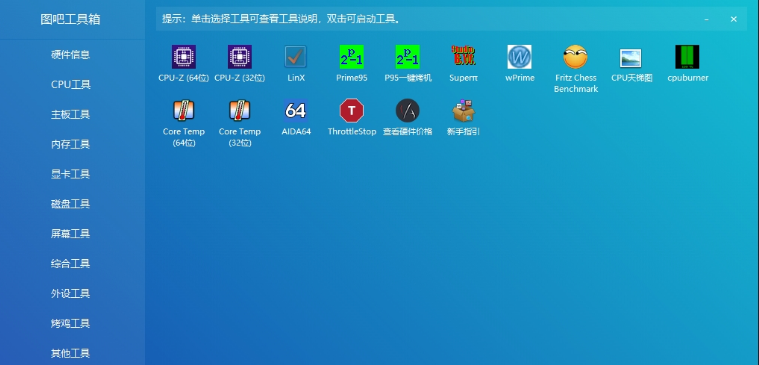The image size is (759, 365).
Task: Select the wPrime icon
Action: [x=519, y=57]
